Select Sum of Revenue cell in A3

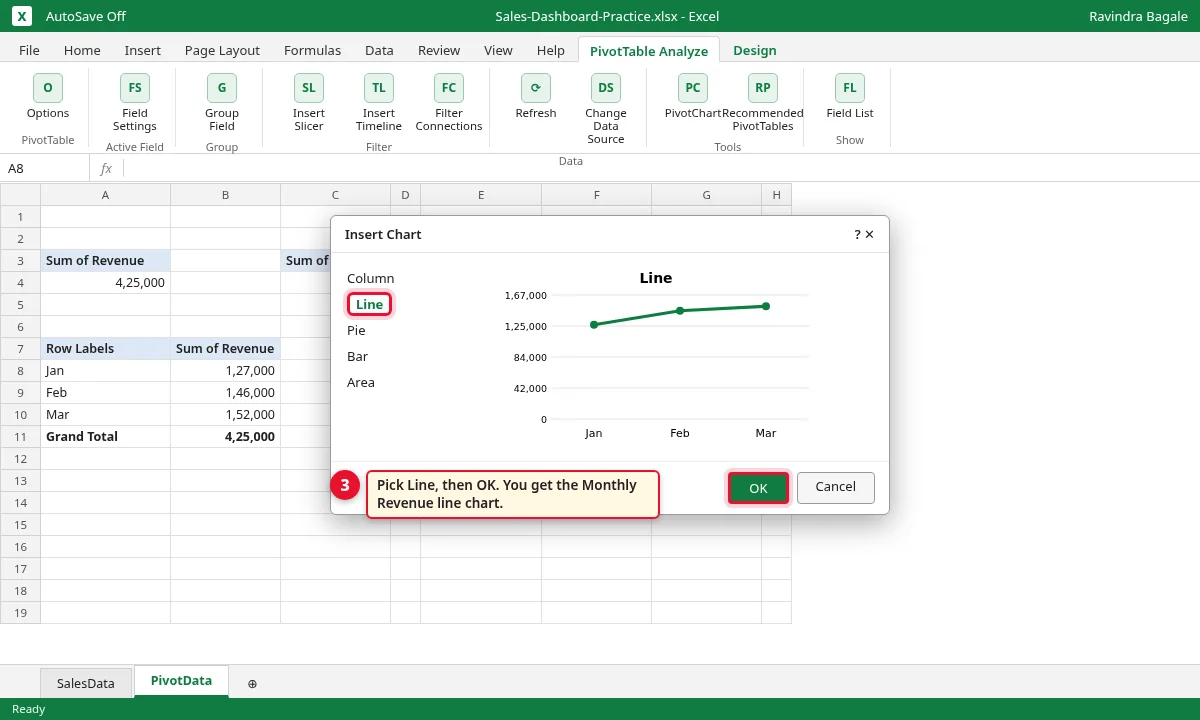106,260
